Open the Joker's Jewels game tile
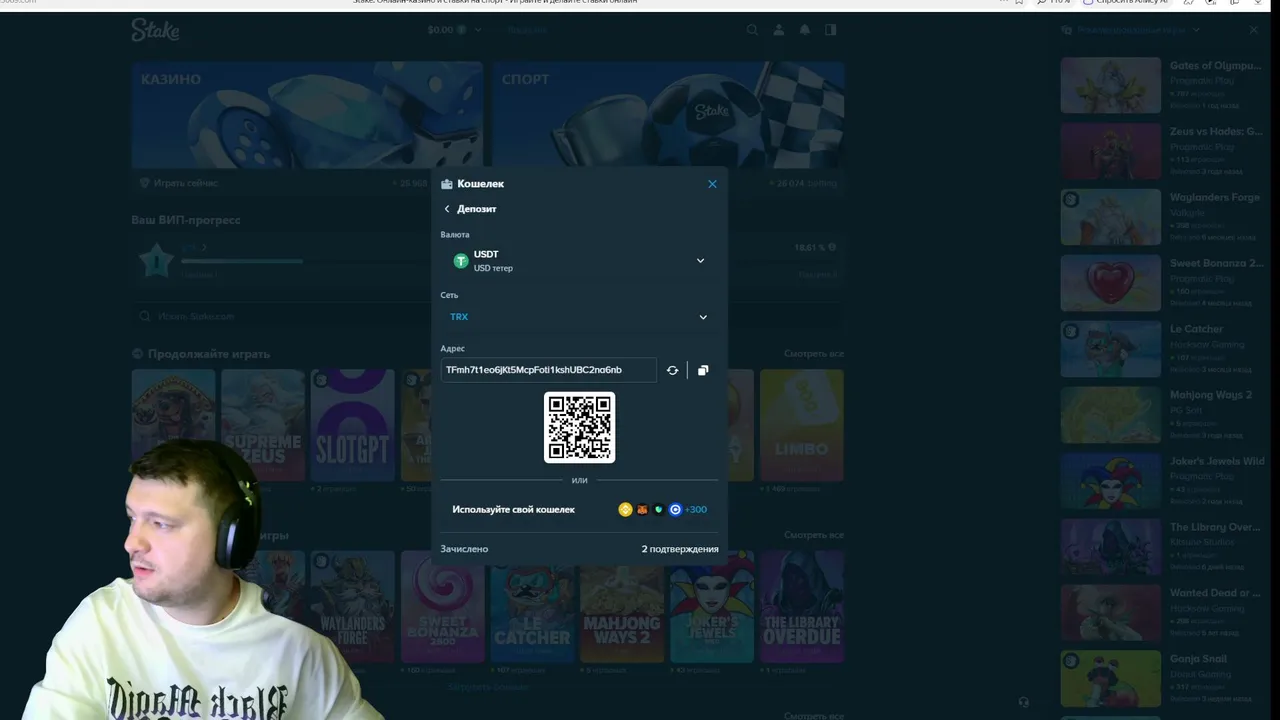 tap(712, 606)
